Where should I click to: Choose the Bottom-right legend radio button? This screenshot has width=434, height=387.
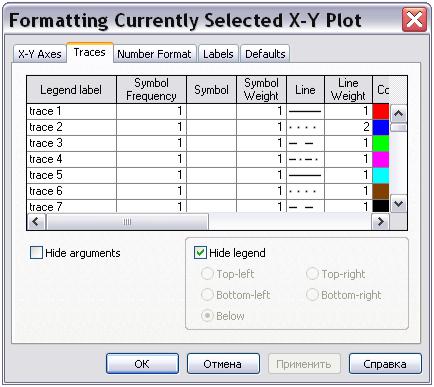[312, 295]
